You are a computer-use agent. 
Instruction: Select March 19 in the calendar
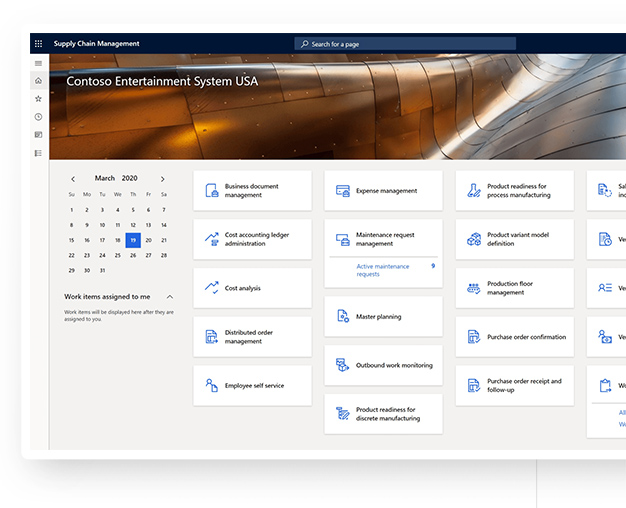pos(133,240)
